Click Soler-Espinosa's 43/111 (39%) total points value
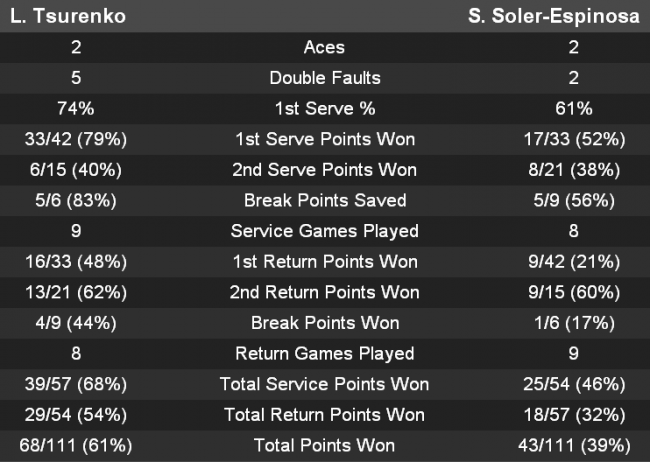650x462 pixels. (573, 445)
